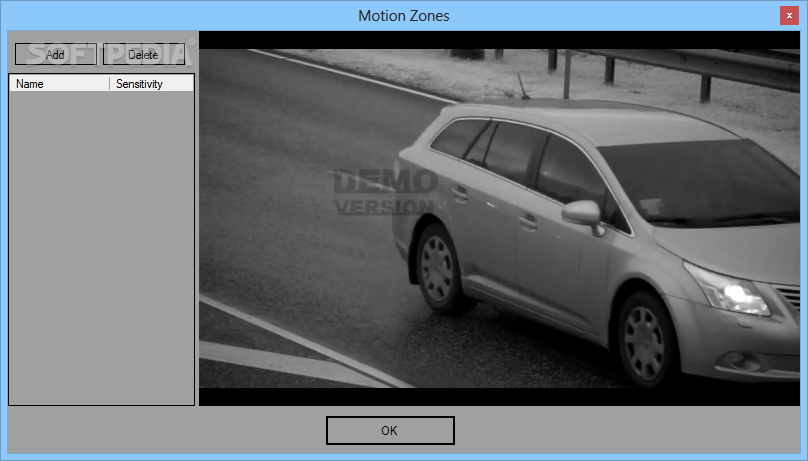
Task: Sort by the Sensitivity column header
Action: (152, 83)
